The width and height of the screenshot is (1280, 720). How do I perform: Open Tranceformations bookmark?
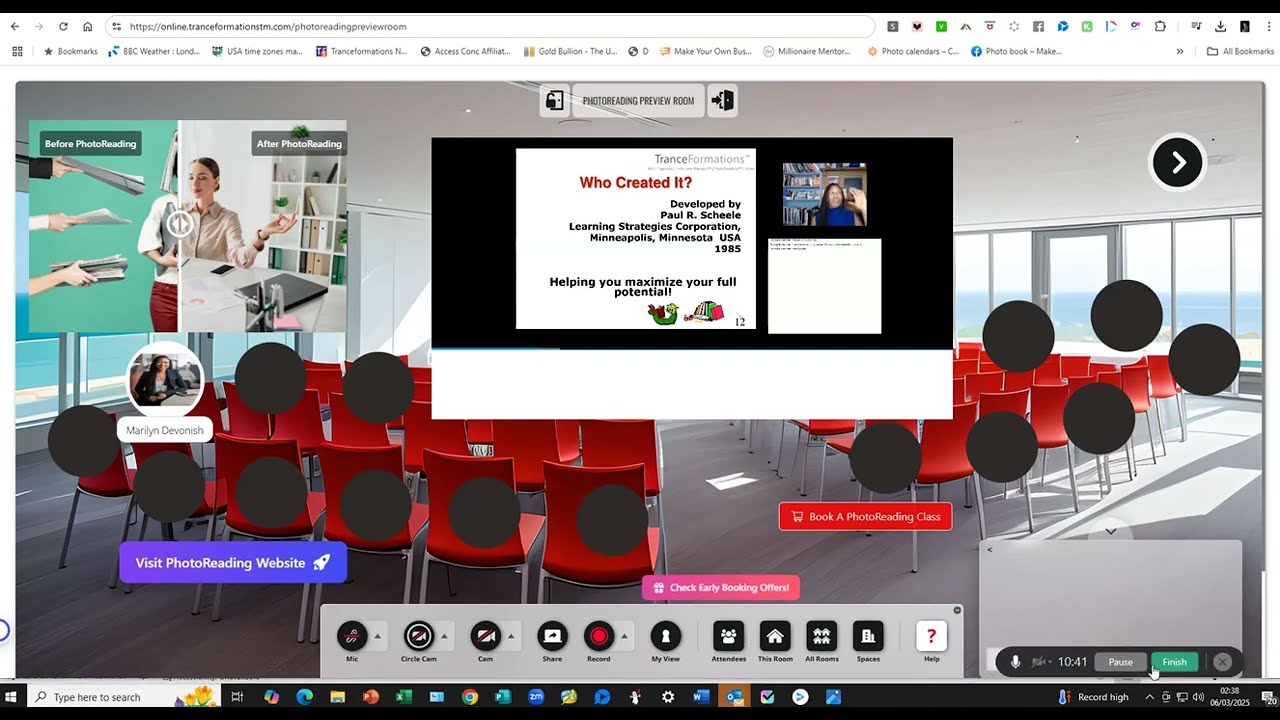(x=361, y=51)
